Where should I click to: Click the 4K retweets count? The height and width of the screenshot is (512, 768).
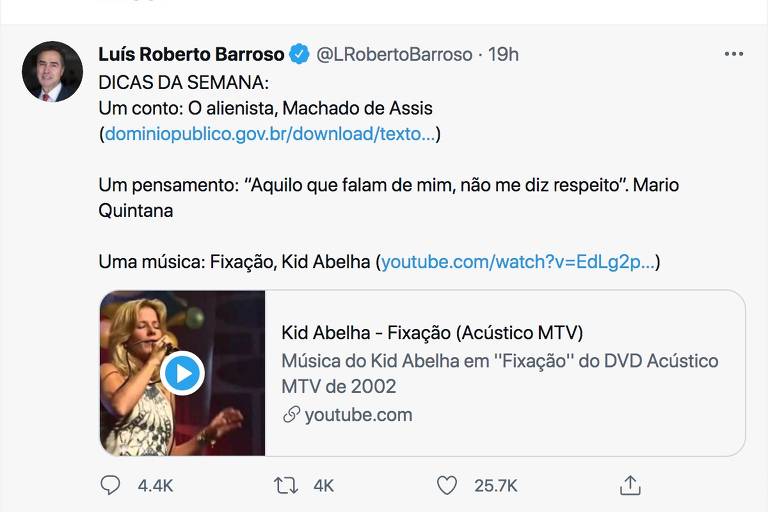point(323,485)
